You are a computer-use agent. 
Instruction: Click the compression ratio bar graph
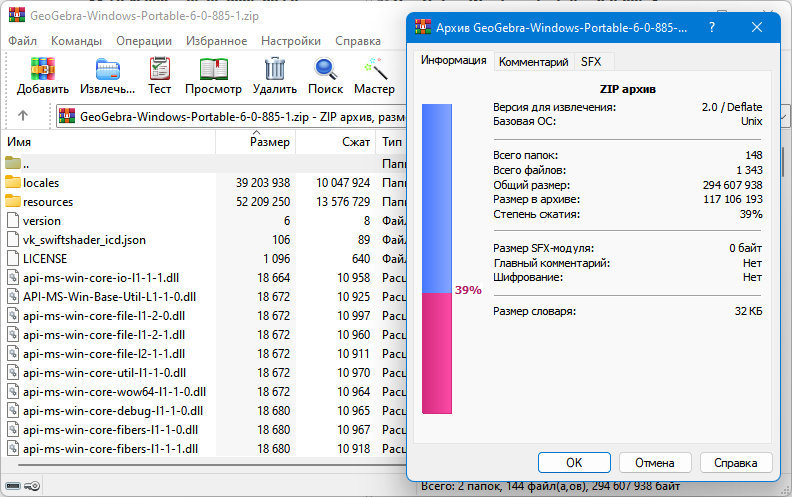pyautogui.click(x=437, y=259)
